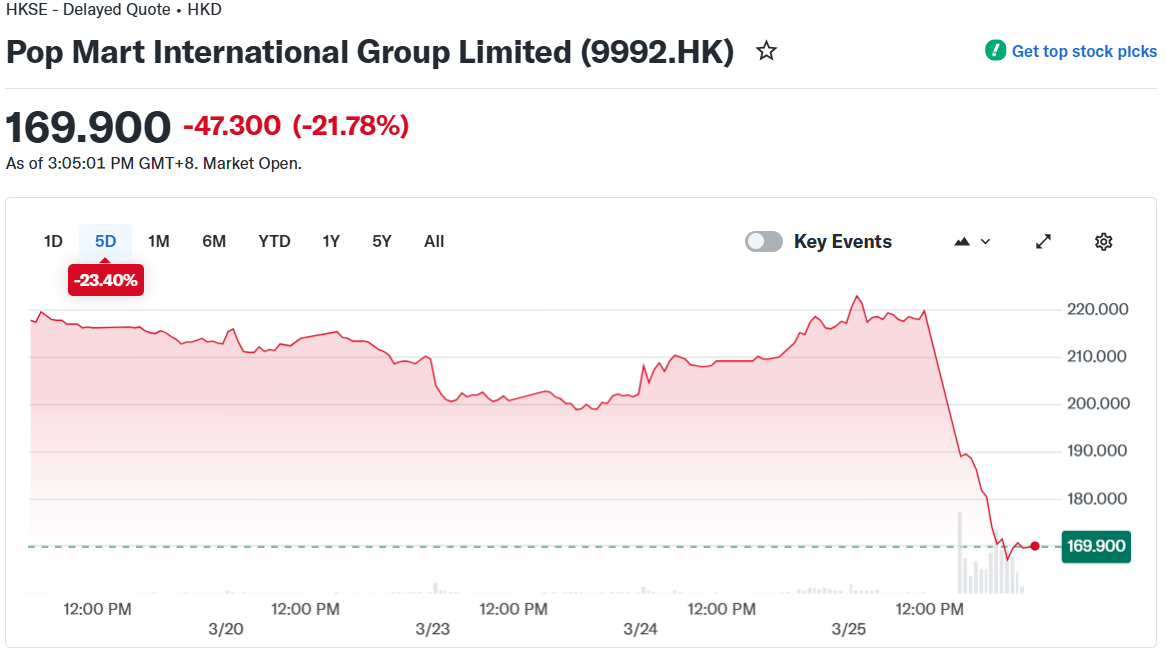Select the 5D time range

(105, 241)
